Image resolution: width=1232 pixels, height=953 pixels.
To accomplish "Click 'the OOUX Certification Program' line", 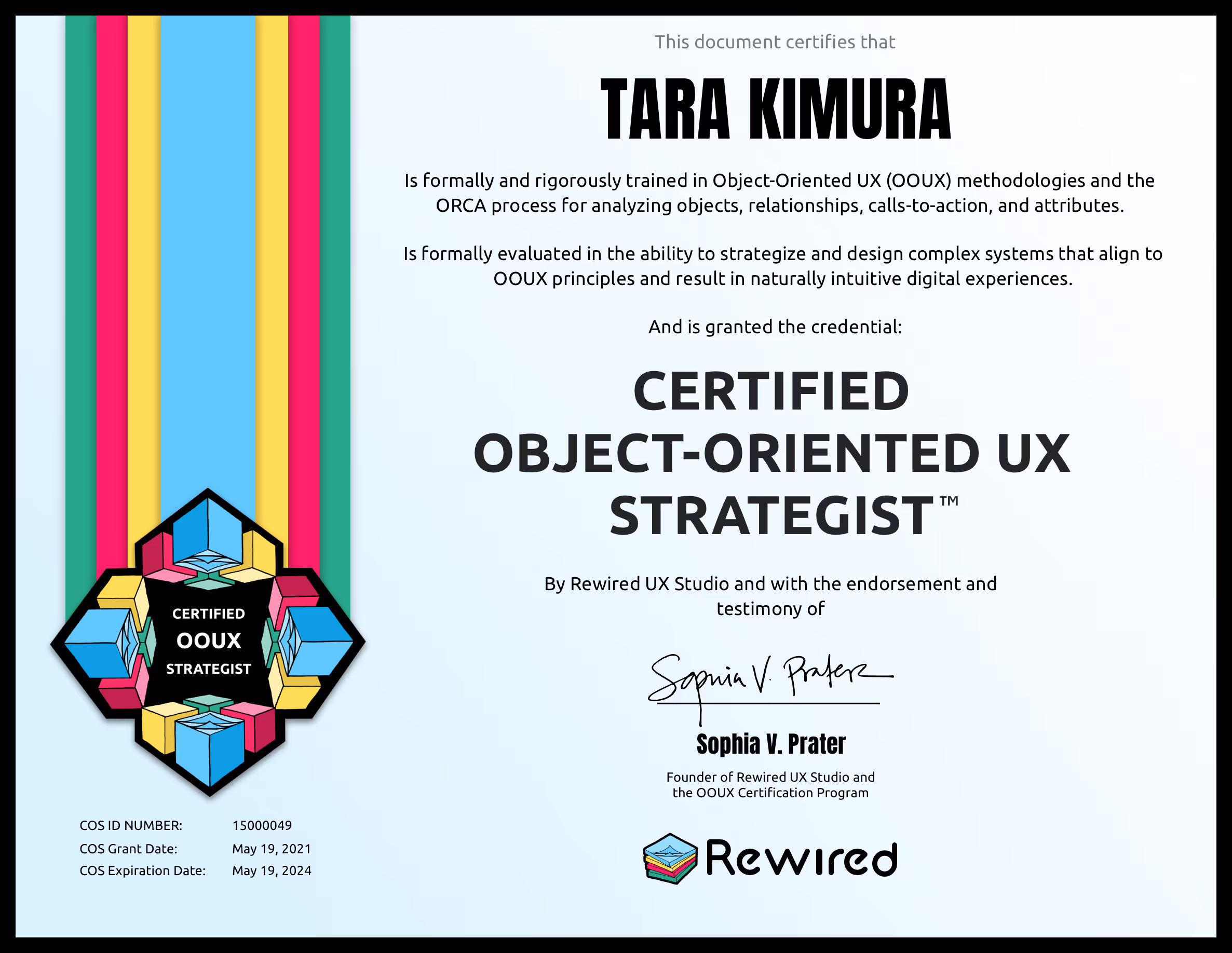I will [x=770, y=793].
